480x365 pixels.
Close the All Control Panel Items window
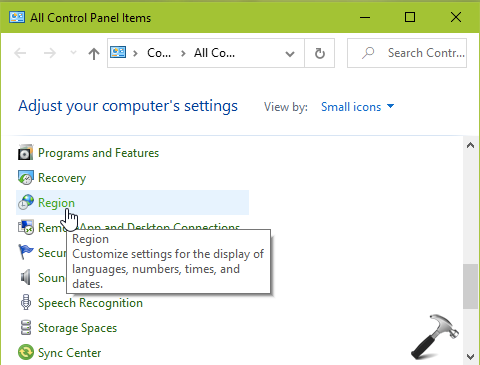coord(456,17)
